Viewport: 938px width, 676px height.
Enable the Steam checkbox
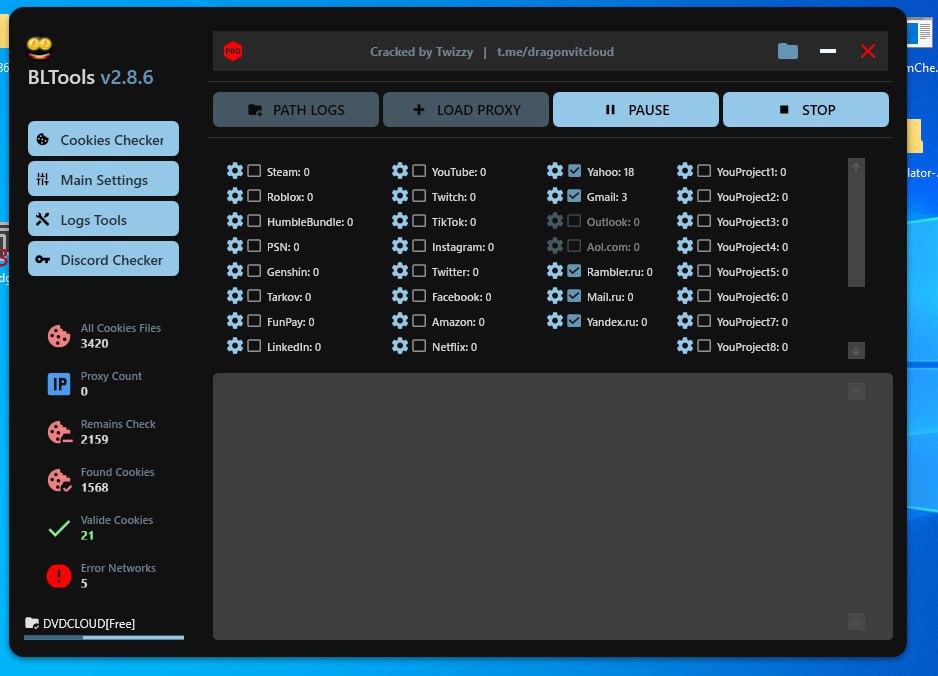pyautogui.click(x=254, y=171)
